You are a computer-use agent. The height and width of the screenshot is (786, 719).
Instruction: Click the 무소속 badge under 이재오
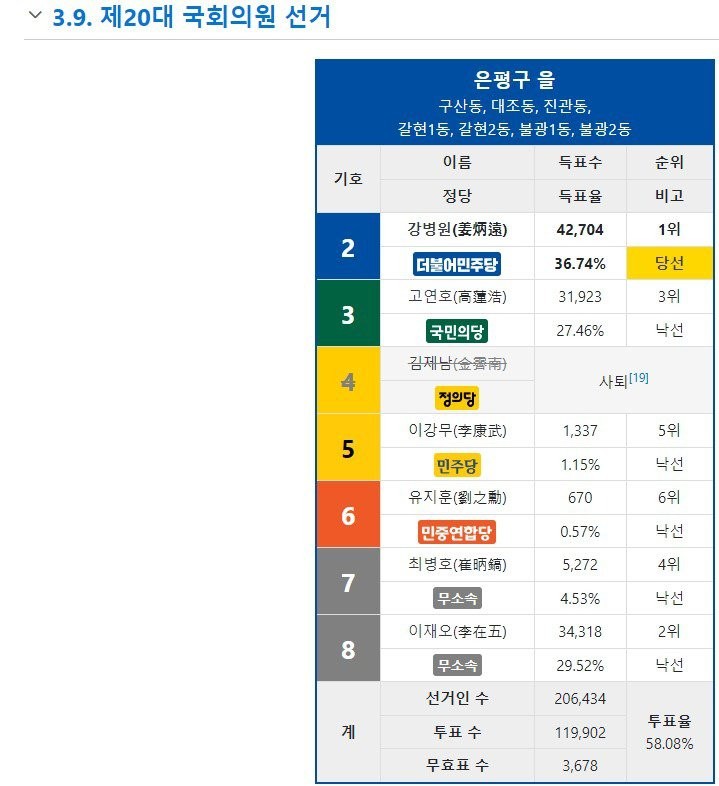(x=457, y=666)
